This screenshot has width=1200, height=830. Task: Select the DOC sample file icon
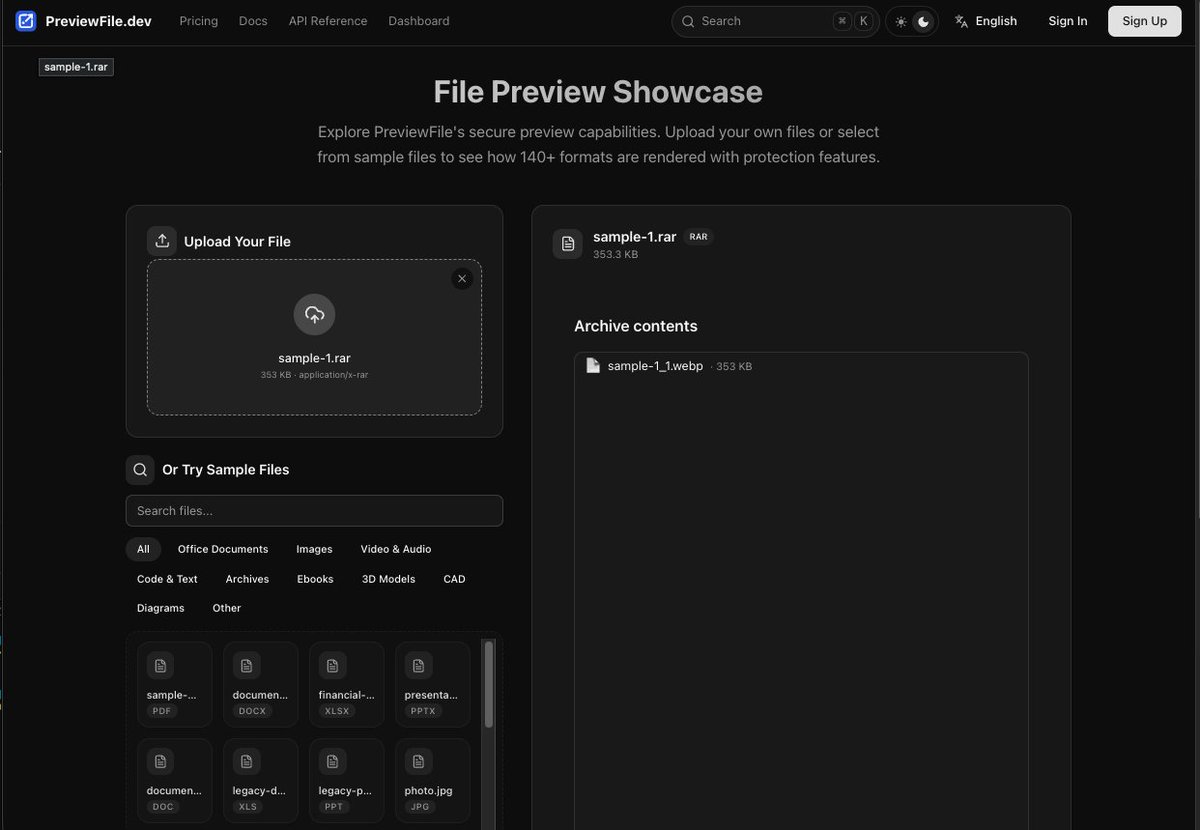[x=161, y=762]
